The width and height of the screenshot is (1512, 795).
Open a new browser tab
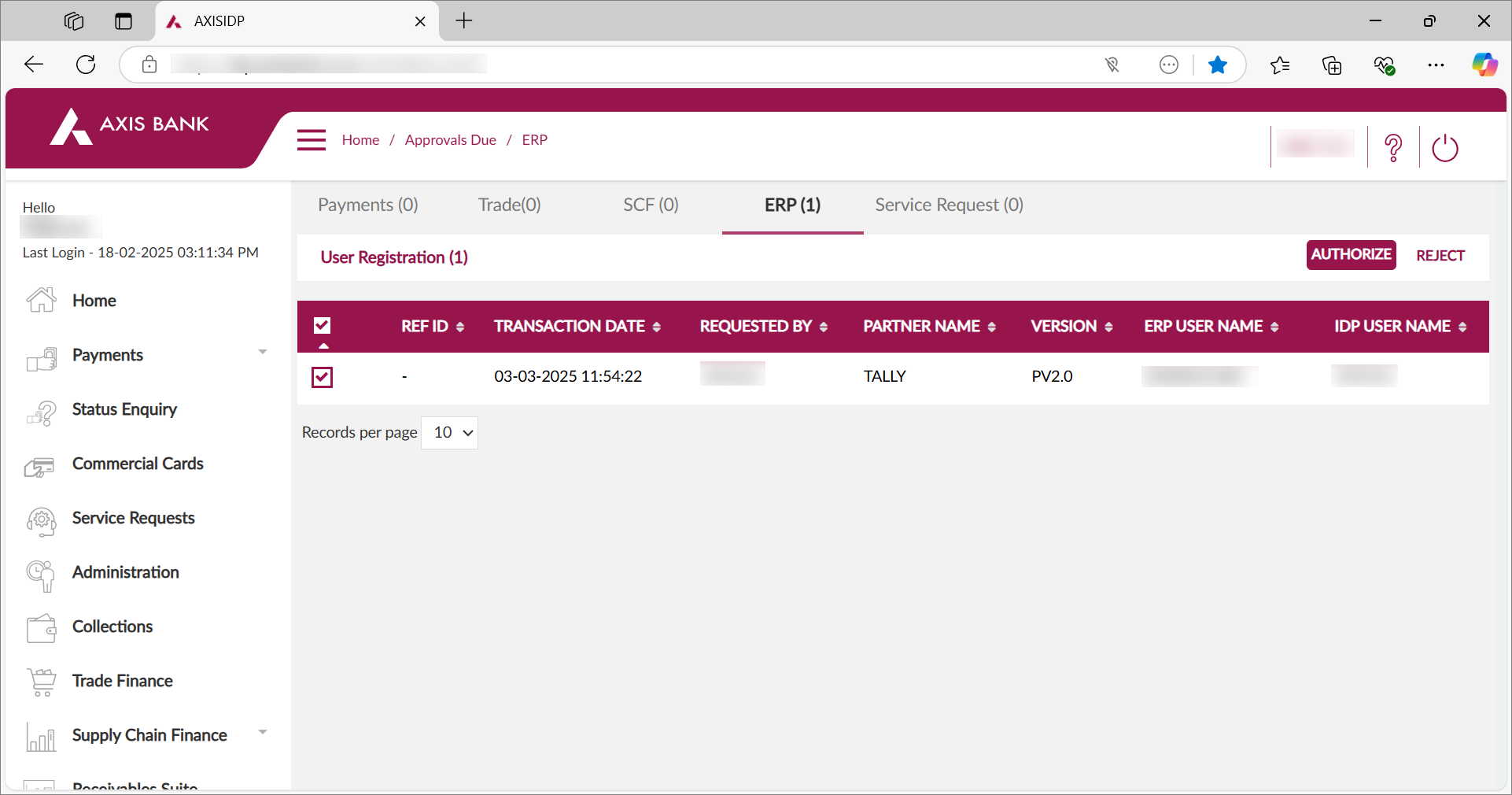pos(464,21)
